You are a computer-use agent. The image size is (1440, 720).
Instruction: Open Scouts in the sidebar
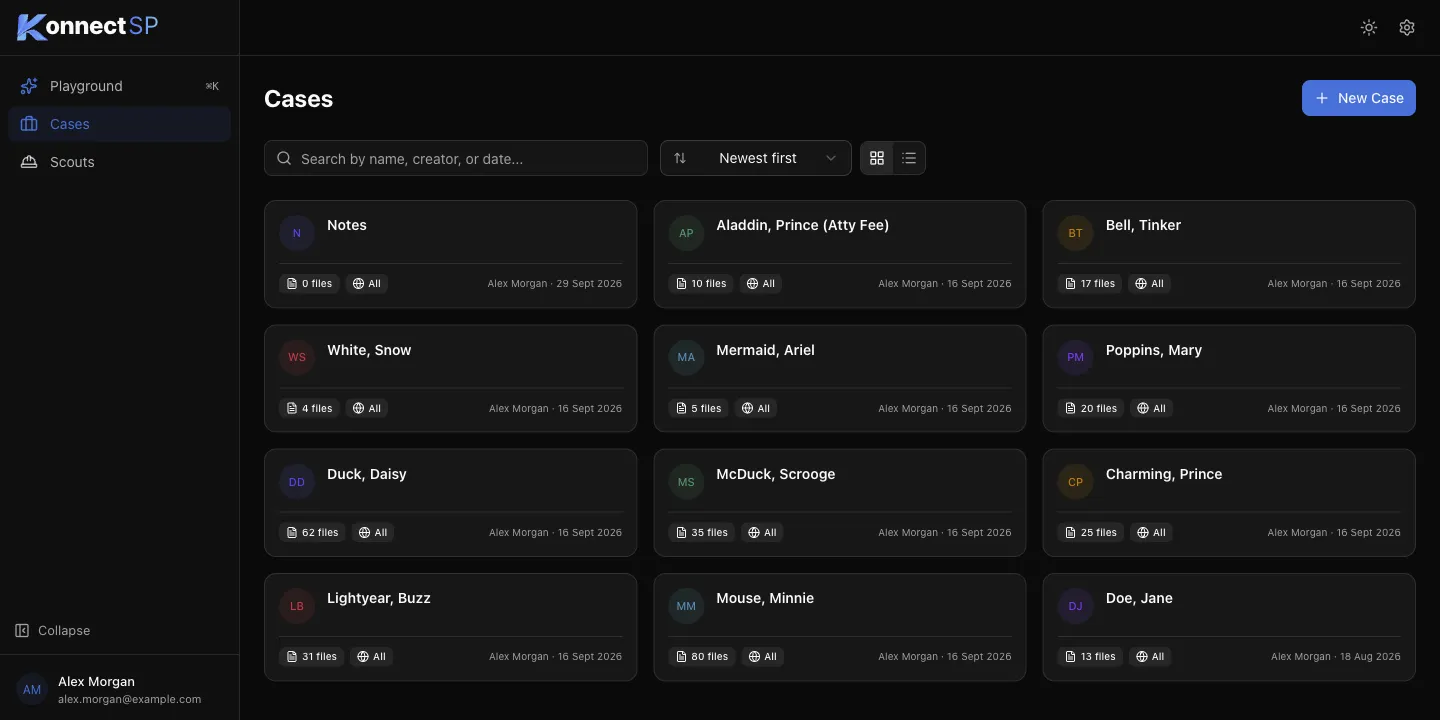pos(119,162)
